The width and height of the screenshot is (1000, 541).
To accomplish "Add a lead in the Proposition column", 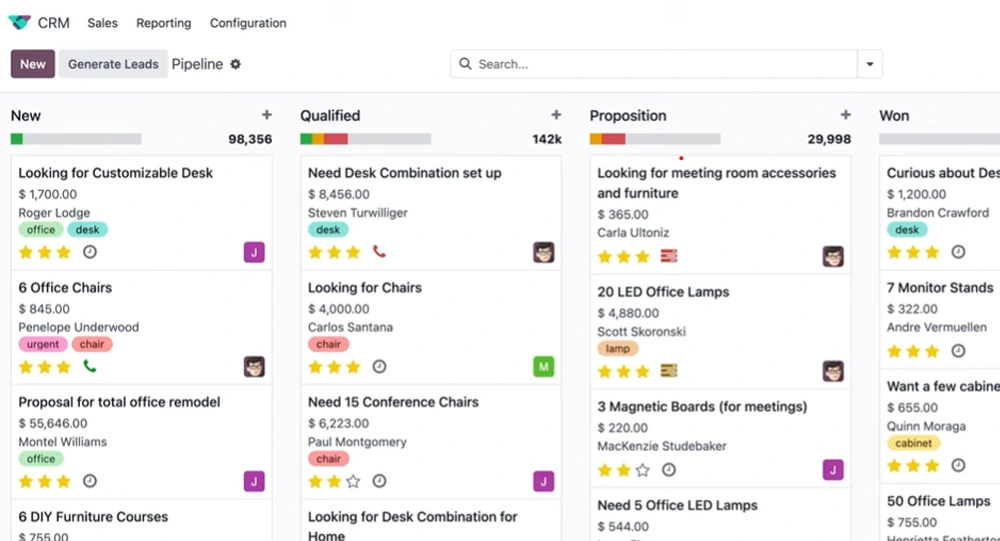I will pos(846,115).
